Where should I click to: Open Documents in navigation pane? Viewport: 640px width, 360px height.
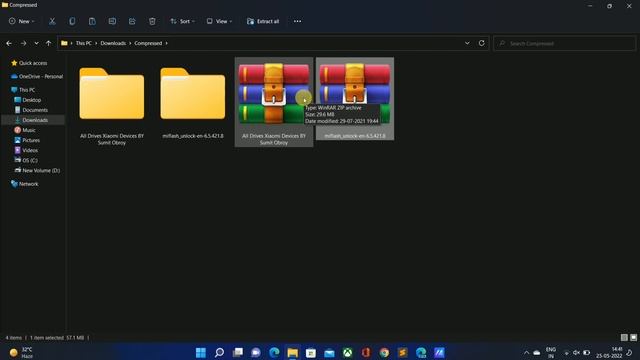pos(31,110)
